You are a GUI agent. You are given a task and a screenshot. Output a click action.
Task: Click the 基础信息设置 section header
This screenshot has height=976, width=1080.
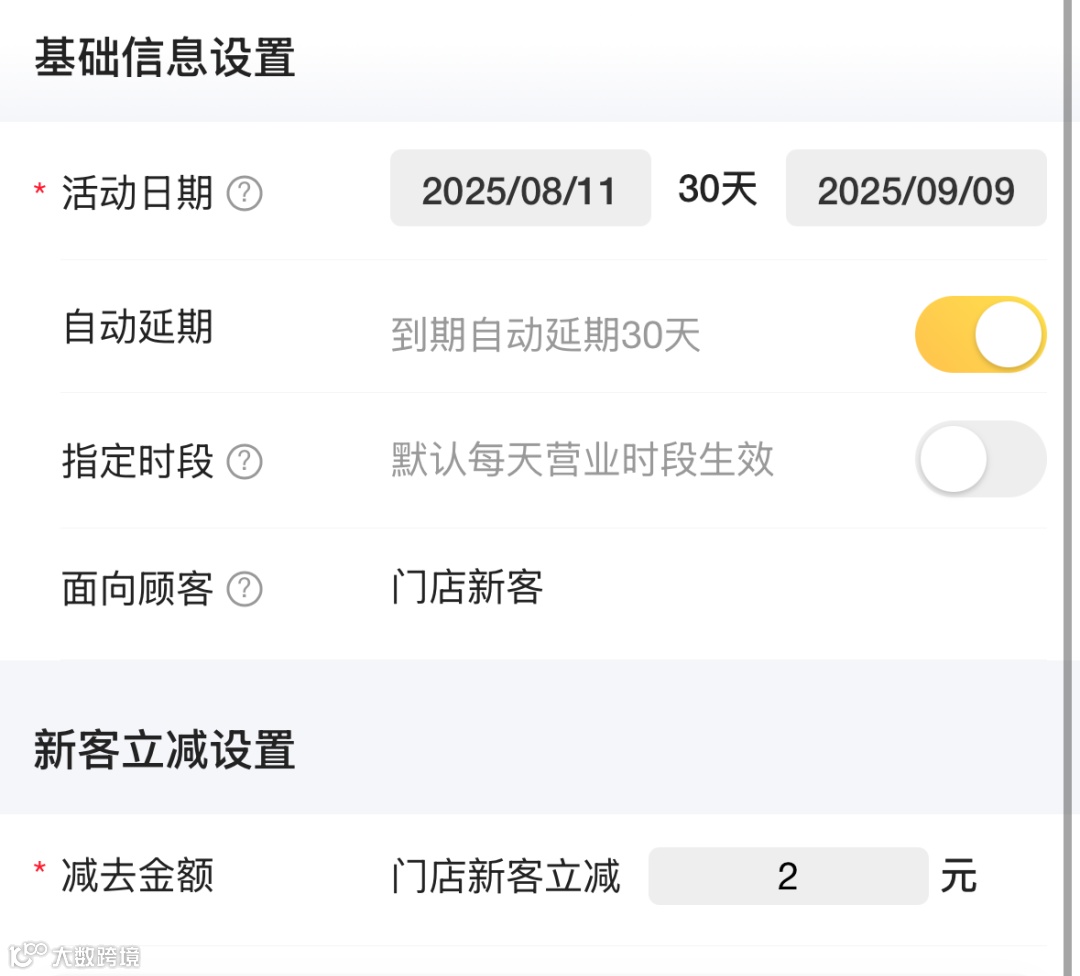click(x=165, y=58)
